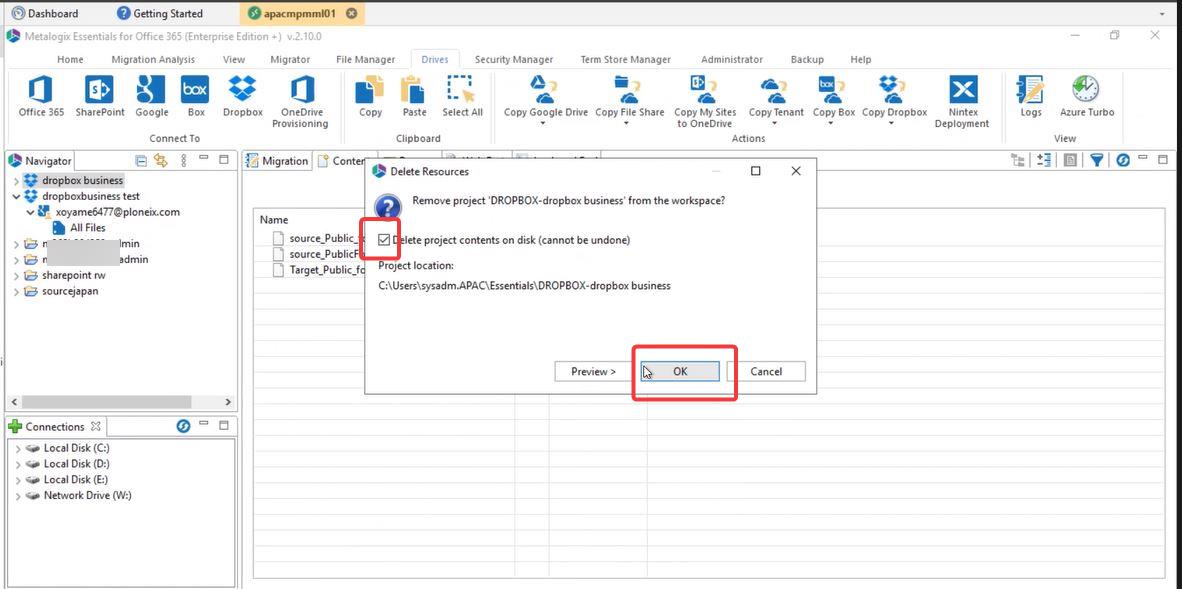Open Copy Google Drive dropdown arrow
This screenshot has height=589, width=1182.
[x=543, y=124]
